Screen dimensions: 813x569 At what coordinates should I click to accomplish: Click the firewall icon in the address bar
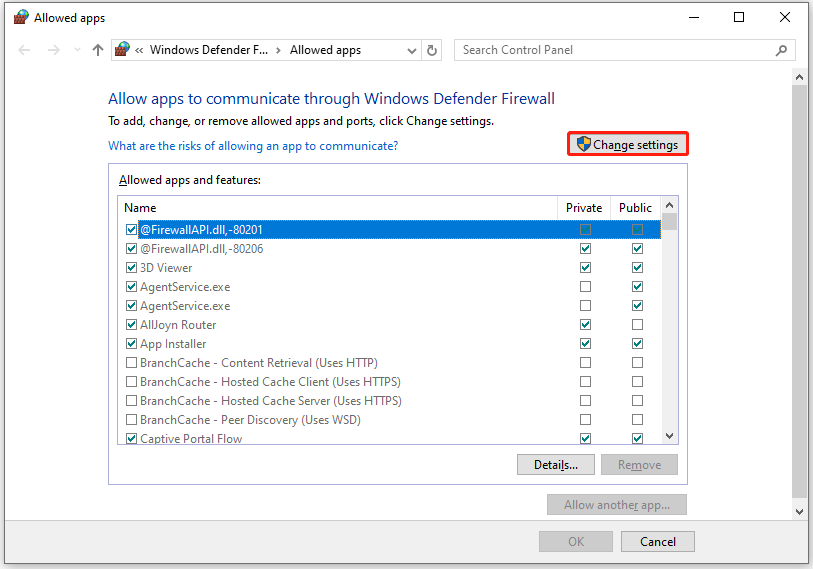pos(122,50)
